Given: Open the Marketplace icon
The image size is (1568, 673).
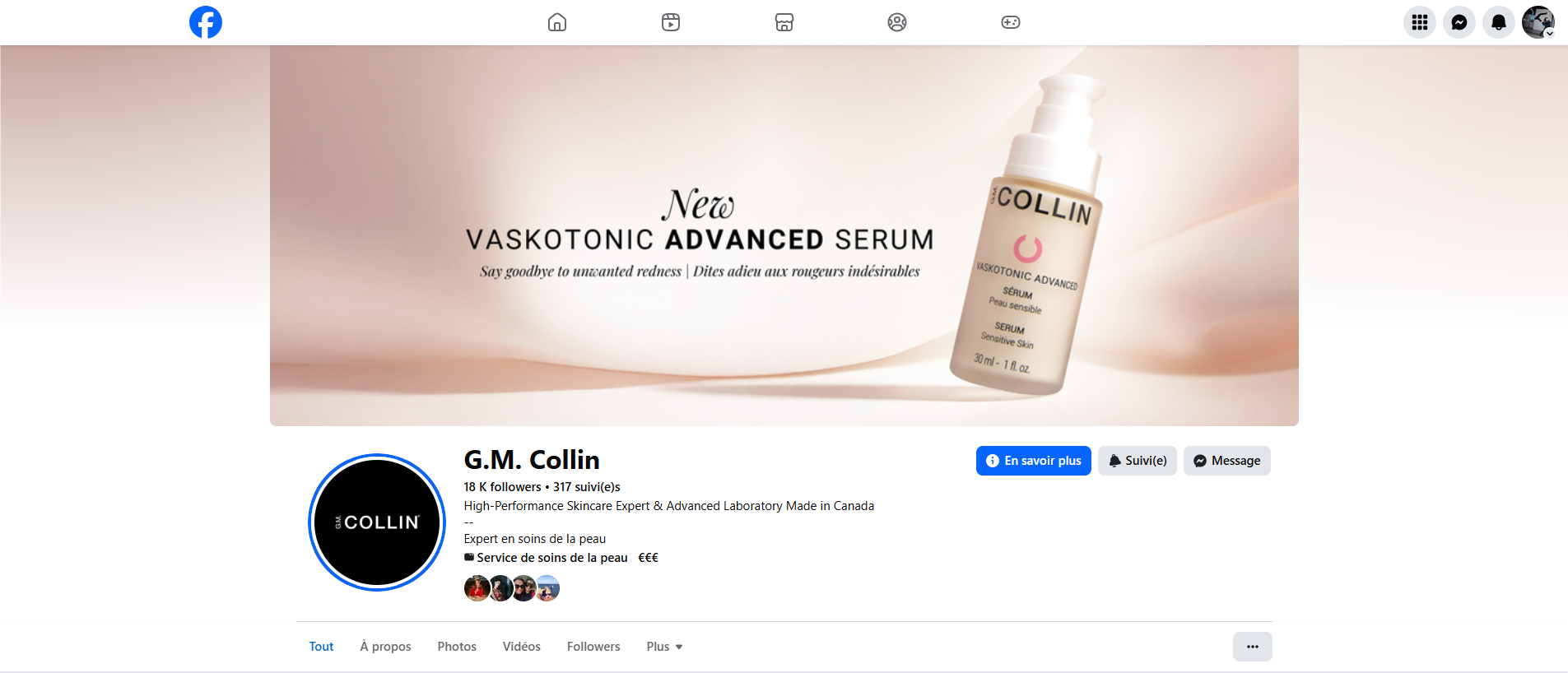Looking at the screenshot, I should (784, 22).
